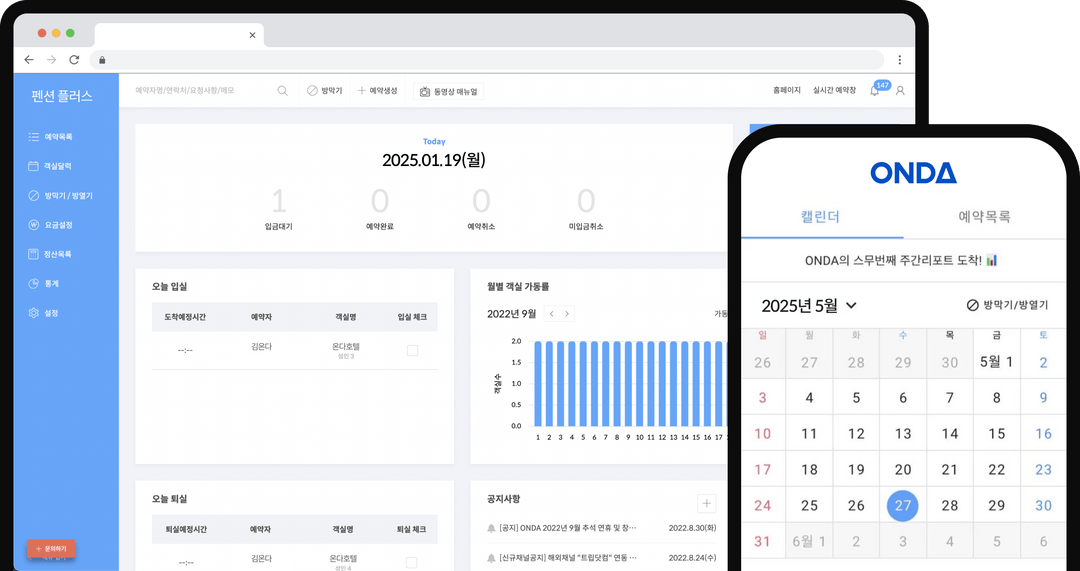
Task: Click the 문의하기 button
Action: (x=51, y=549)
